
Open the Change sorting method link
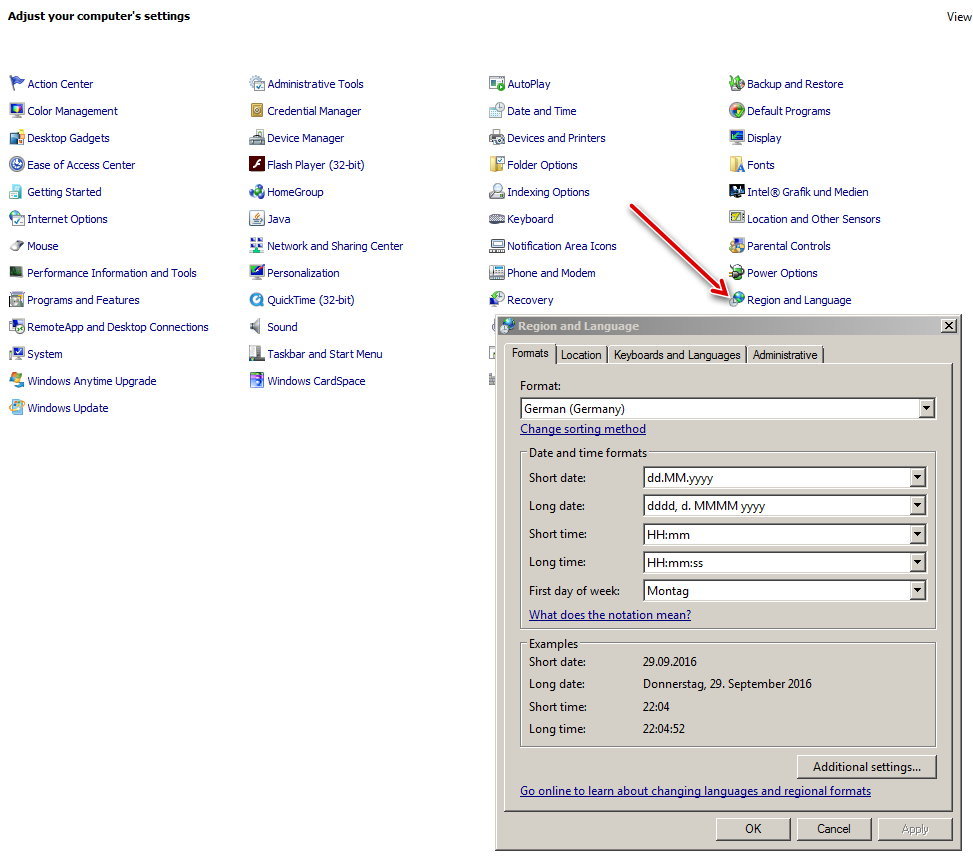(x=583, y=429)
